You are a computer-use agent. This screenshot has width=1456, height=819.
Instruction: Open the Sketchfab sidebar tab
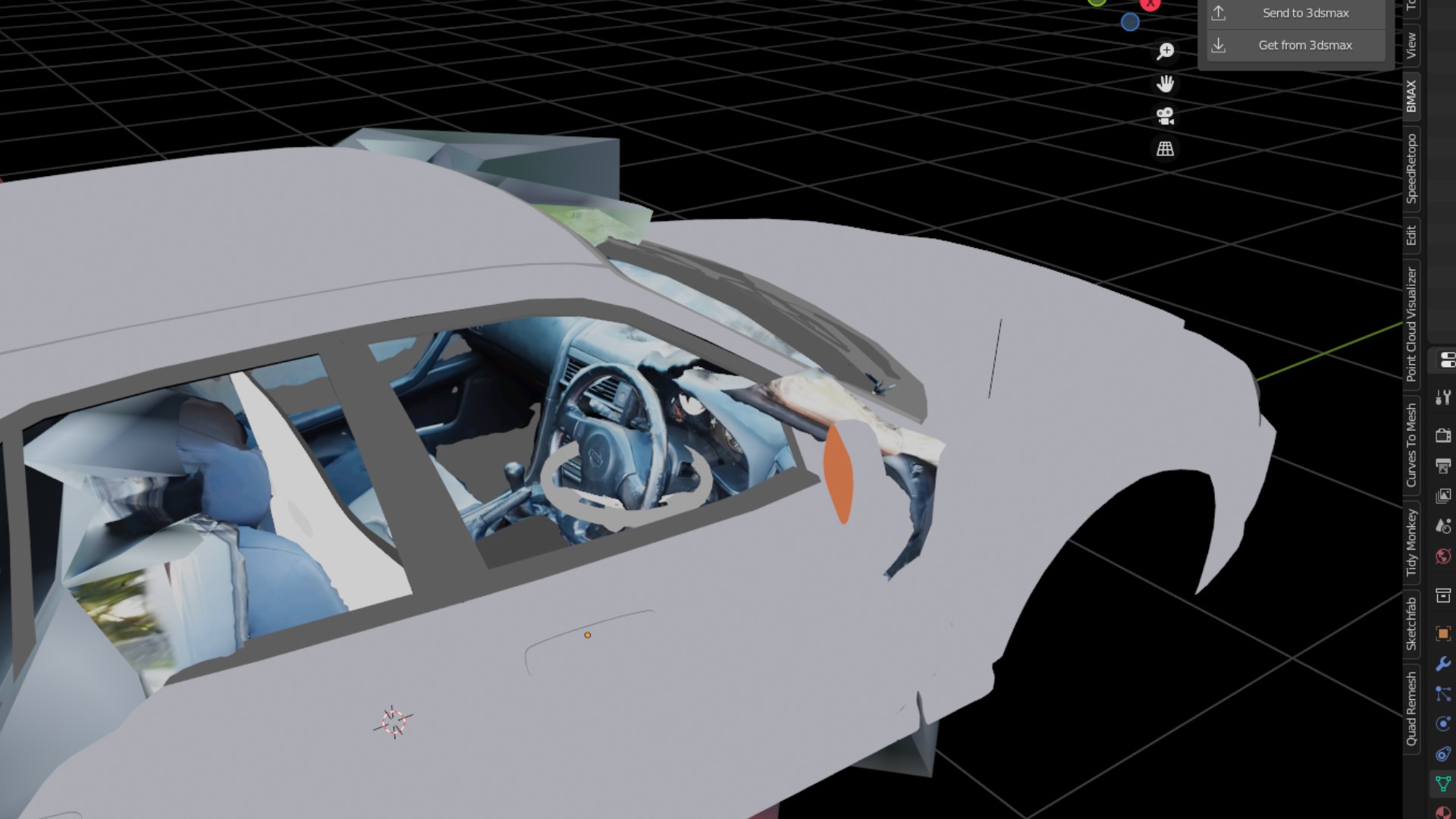pos(1411,623)
